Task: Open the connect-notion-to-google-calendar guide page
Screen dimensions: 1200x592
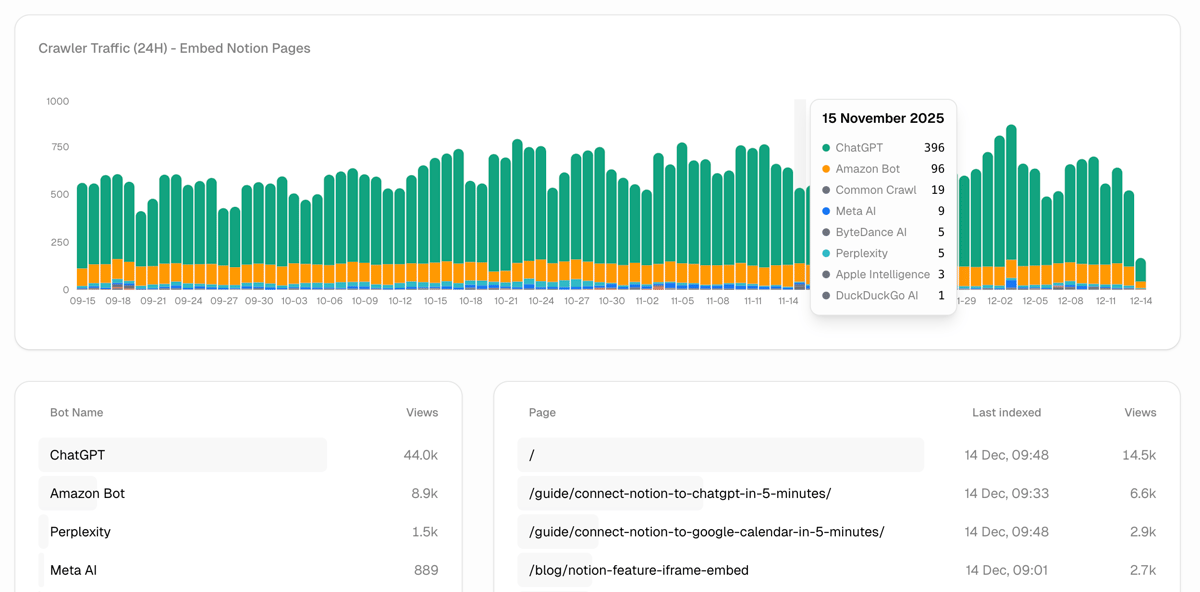Action: [706, 532]
